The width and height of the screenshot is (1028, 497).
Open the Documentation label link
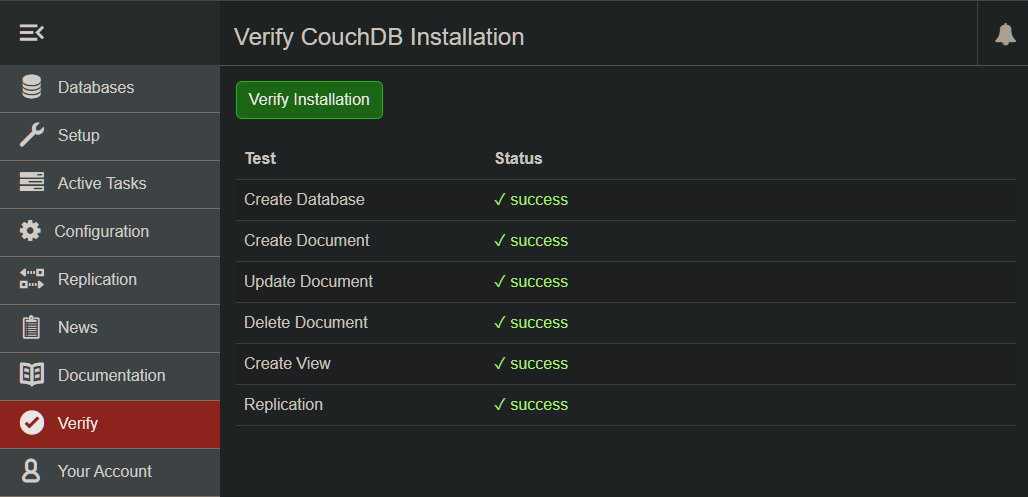tap(111, 375)
